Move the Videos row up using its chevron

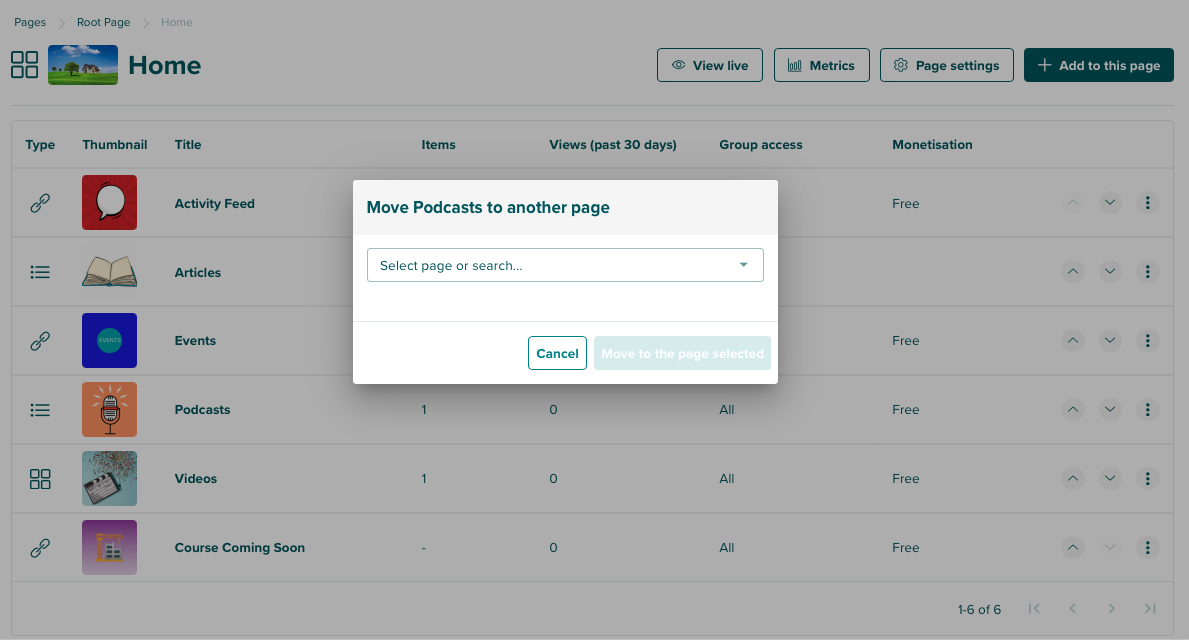pyautogui.click(x=1073, y=478)
